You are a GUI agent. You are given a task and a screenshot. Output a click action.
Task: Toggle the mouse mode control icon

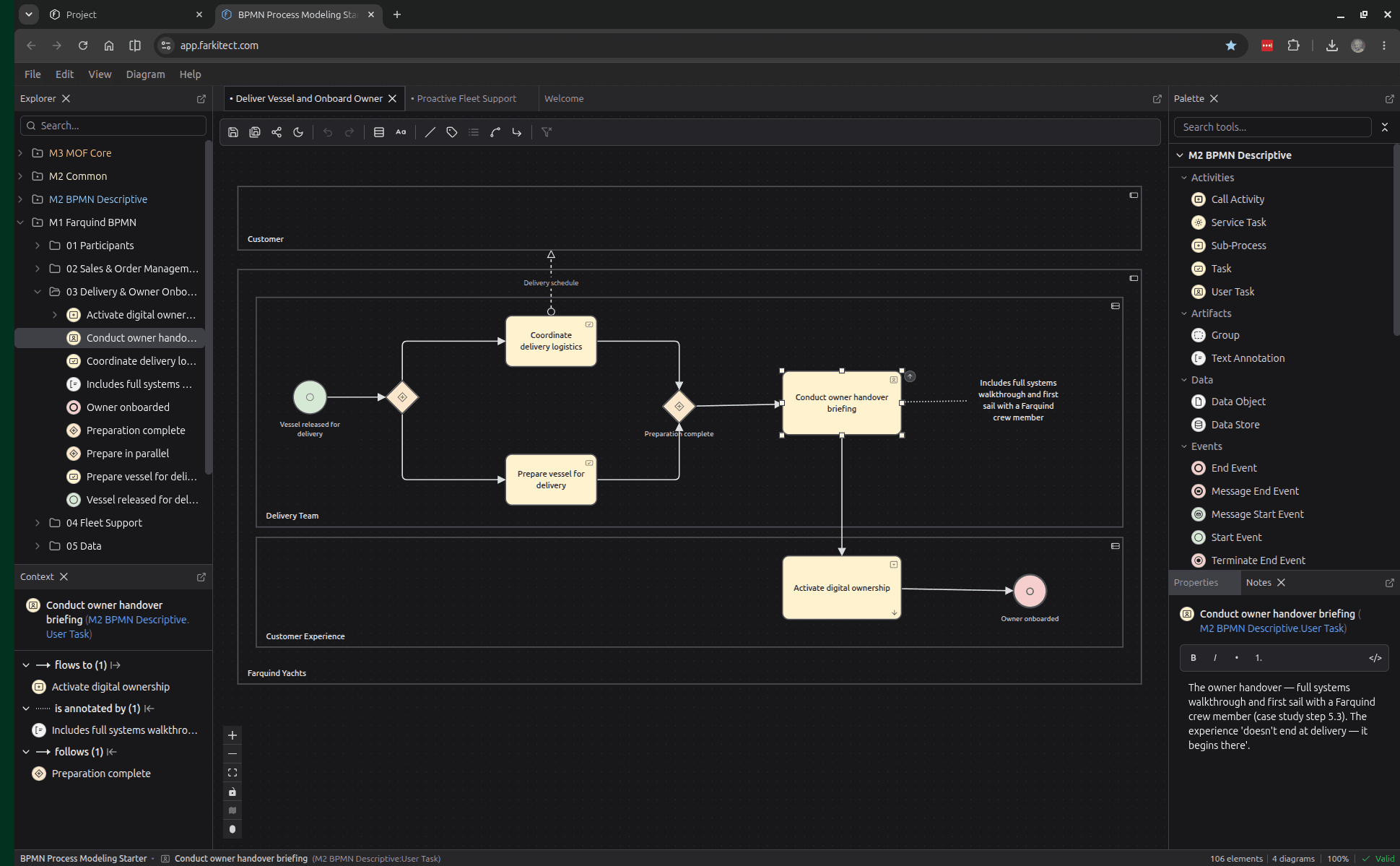pos(232,829)
